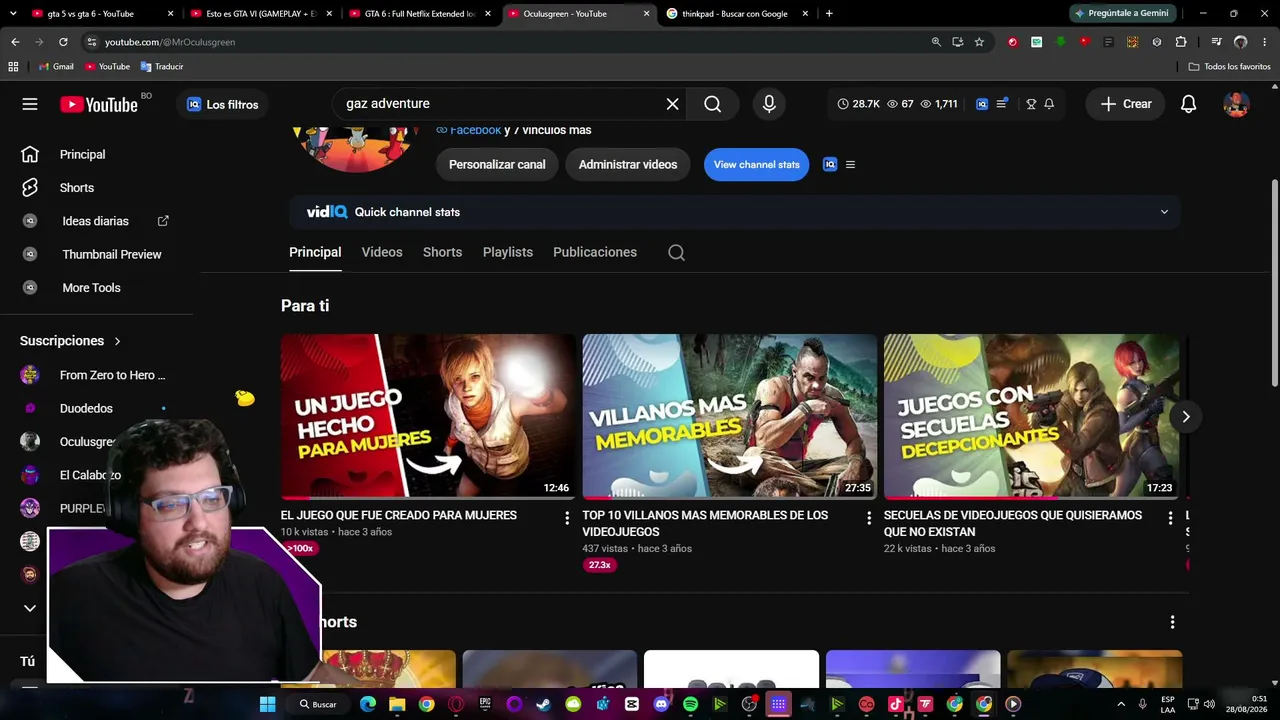Open the account avatar menu
This screenshot has height=720, width=1280.
(1236, 104)
